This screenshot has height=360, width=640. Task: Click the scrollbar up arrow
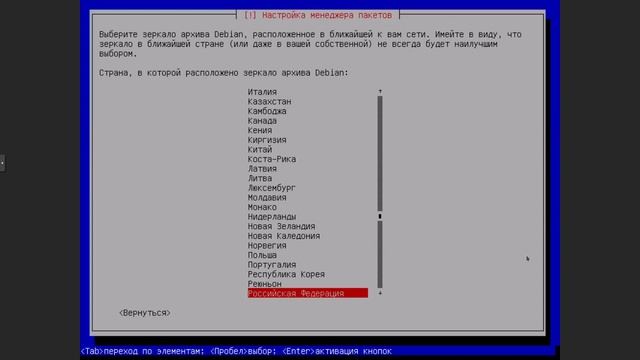coord(380,91)
